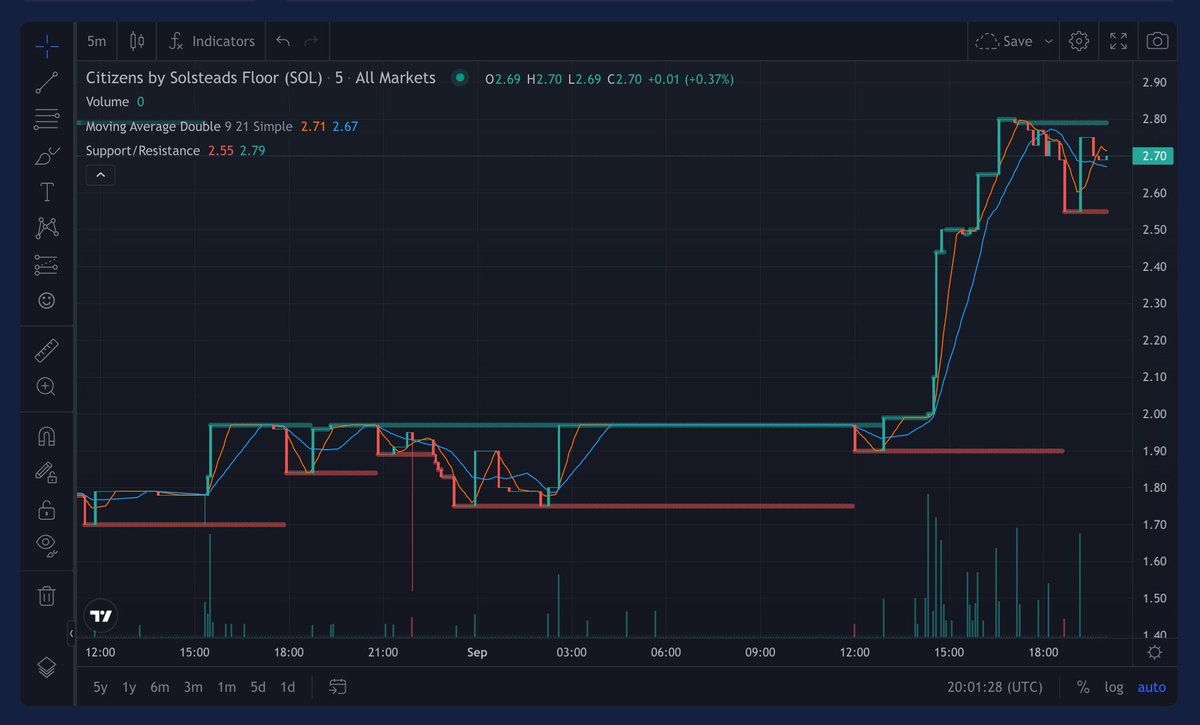The height and width of the screenshot is (725, 1200).
Task: Set date range to 3m
Action: click(x=193, y=687)
